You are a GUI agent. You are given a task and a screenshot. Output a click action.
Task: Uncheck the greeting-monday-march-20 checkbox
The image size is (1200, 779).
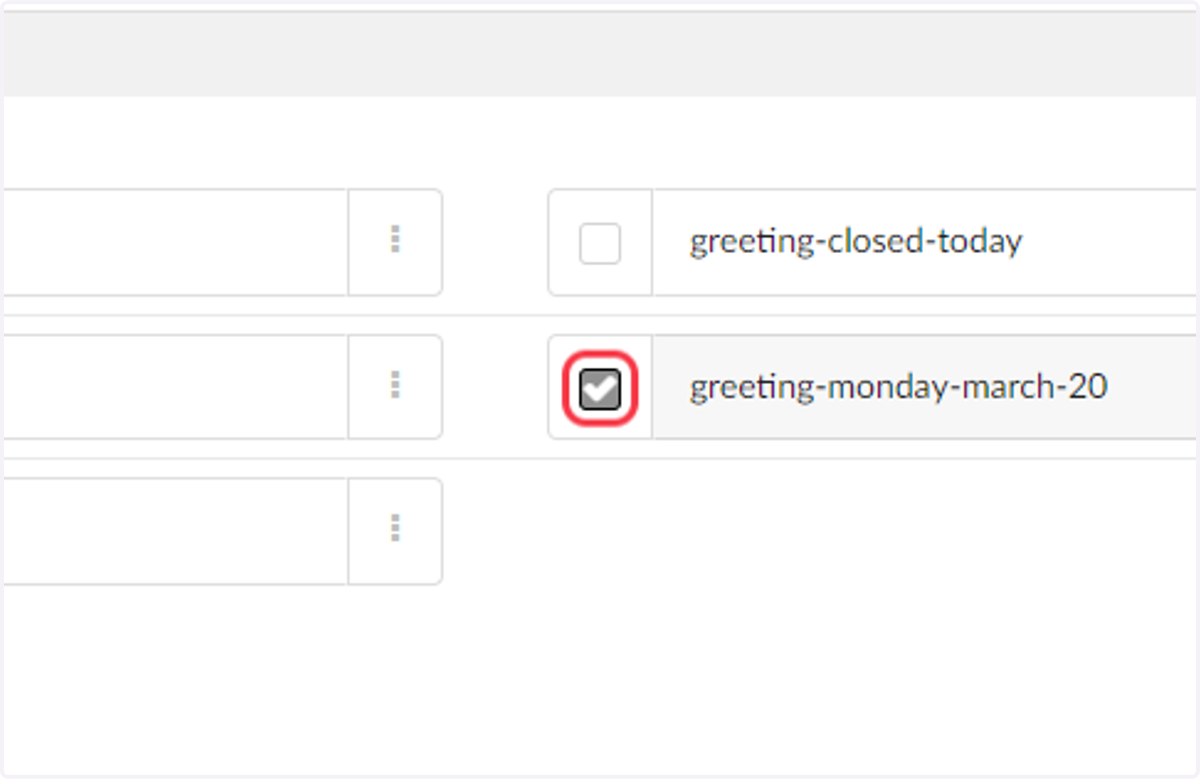coord(600,388)
